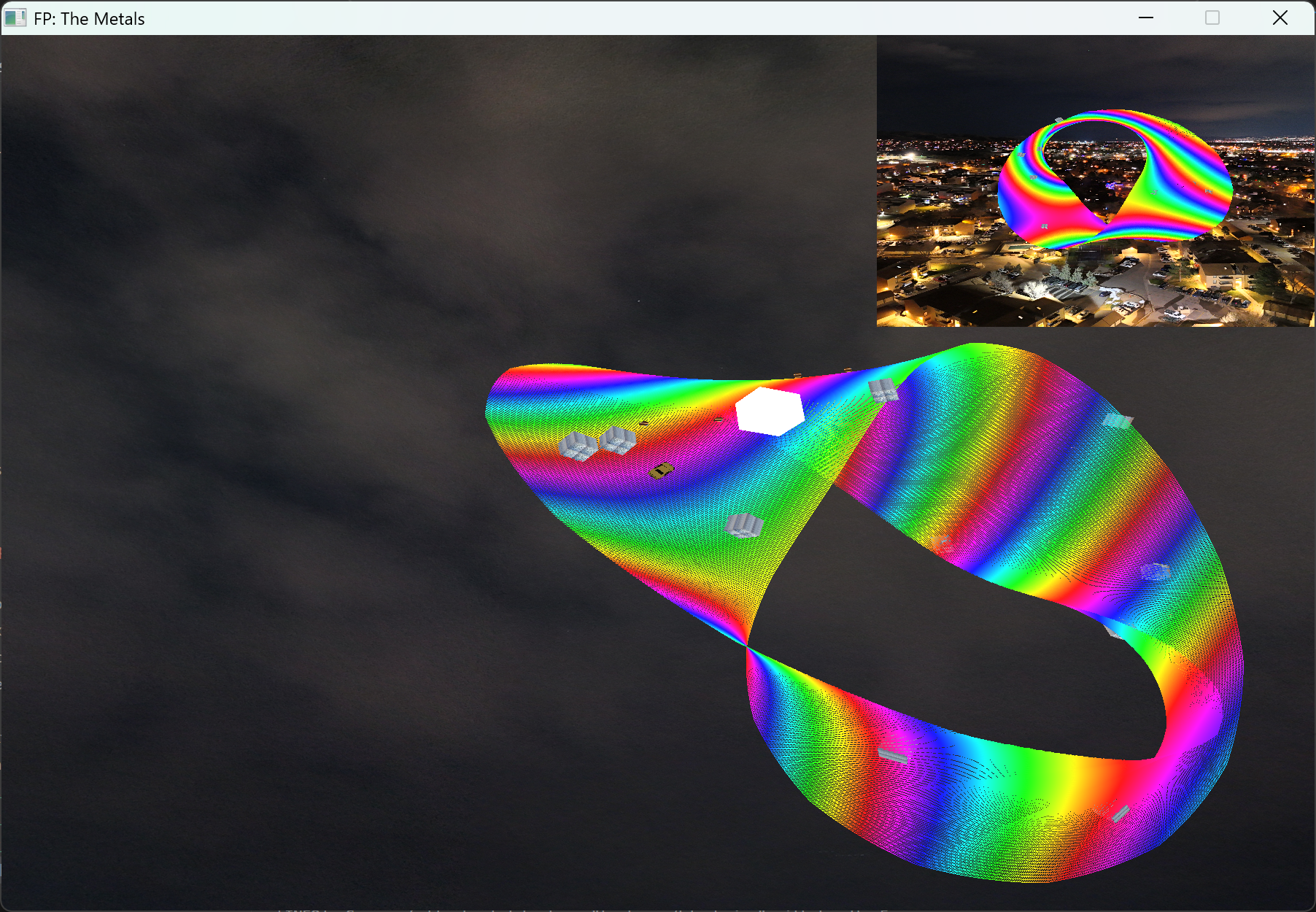Viewport: 1316px width, 912px height.
Task: Select the yellow car on the track
Action: coord(662,471)
